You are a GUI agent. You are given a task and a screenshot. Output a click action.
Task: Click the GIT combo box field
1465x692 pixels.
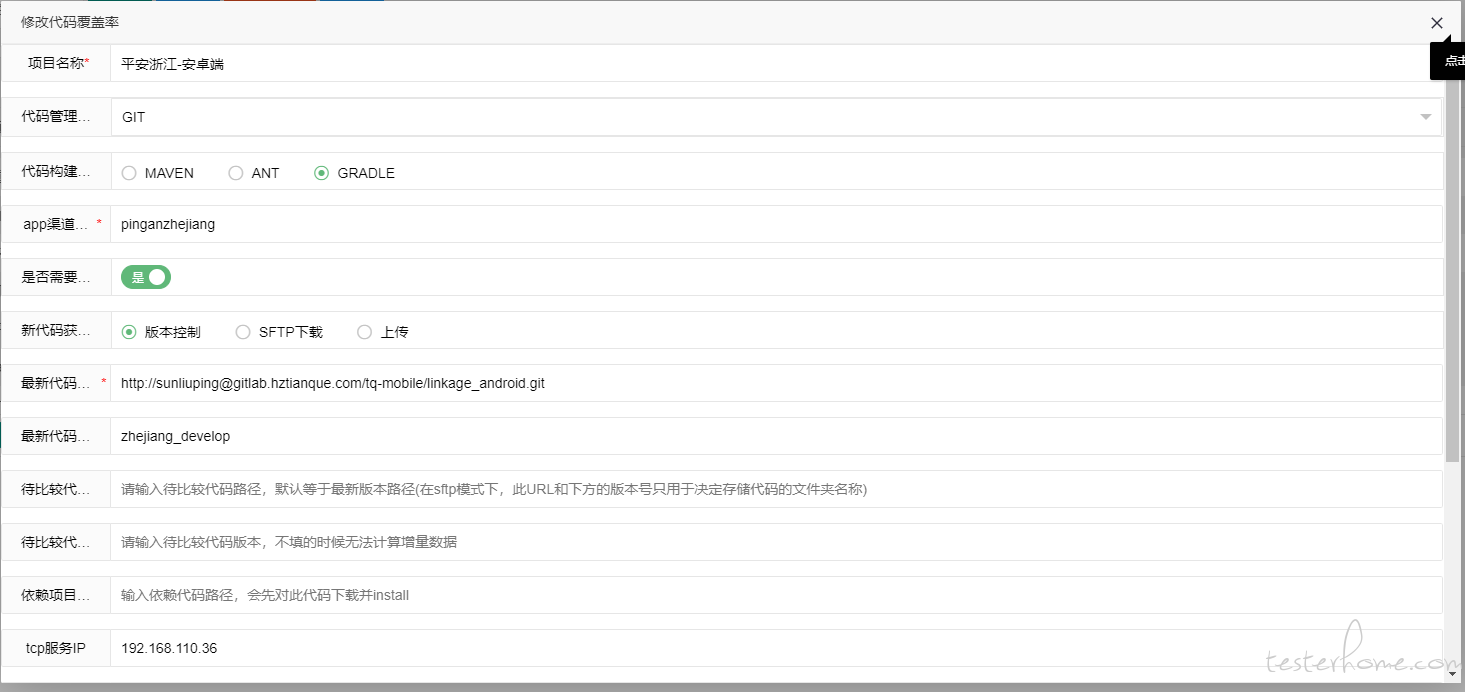point(776,117)
